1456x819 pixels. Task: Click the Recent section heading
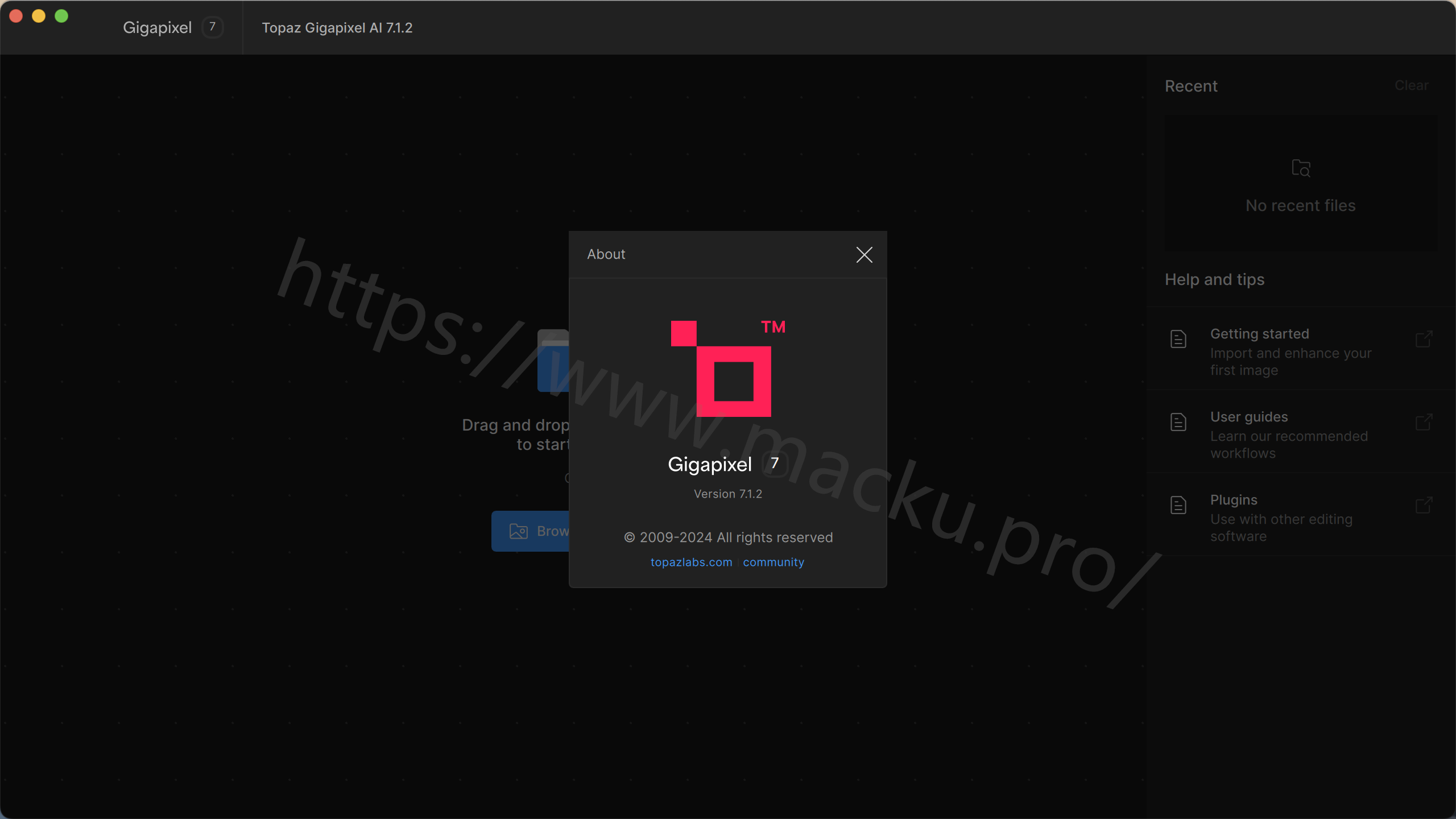[1191, 86]
